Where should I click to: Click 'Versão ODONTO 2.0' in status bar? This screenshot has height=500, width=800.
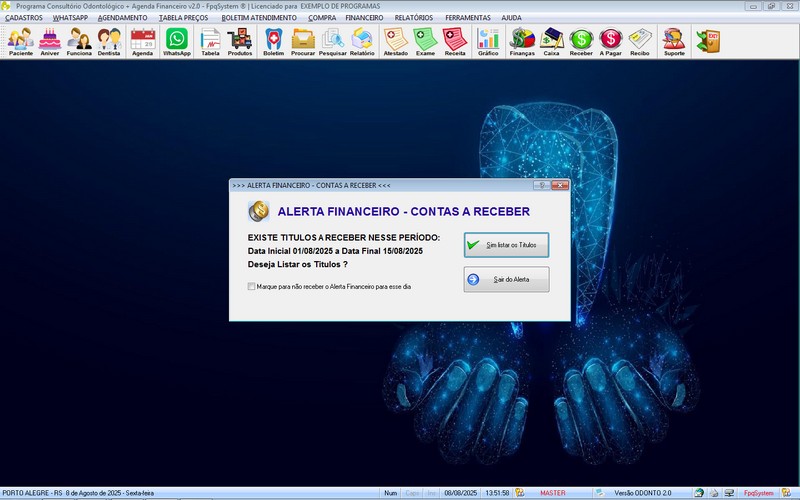643,493
